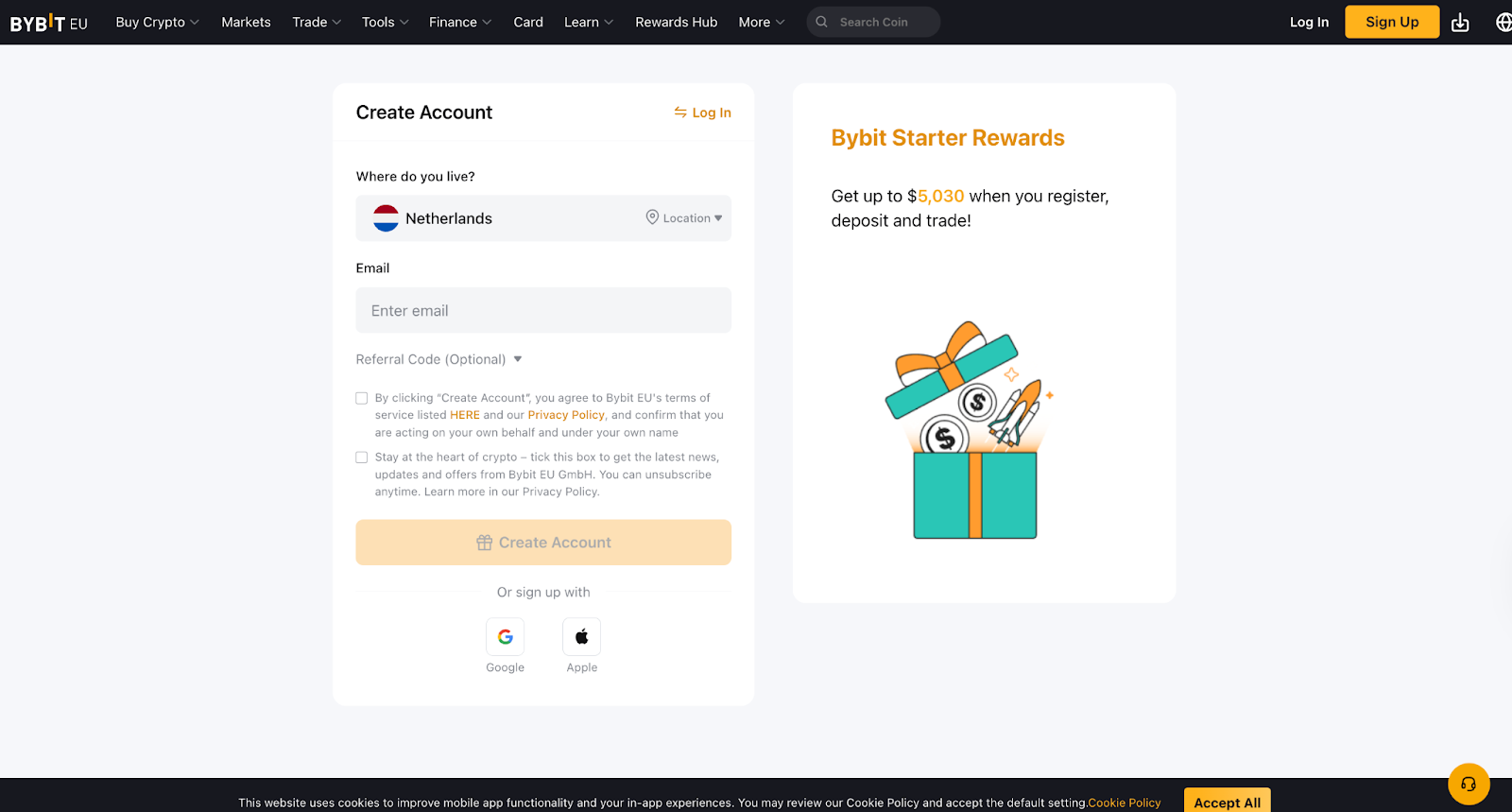
Task: Open the Location country dropdown
Action: [x=684, y=218]
